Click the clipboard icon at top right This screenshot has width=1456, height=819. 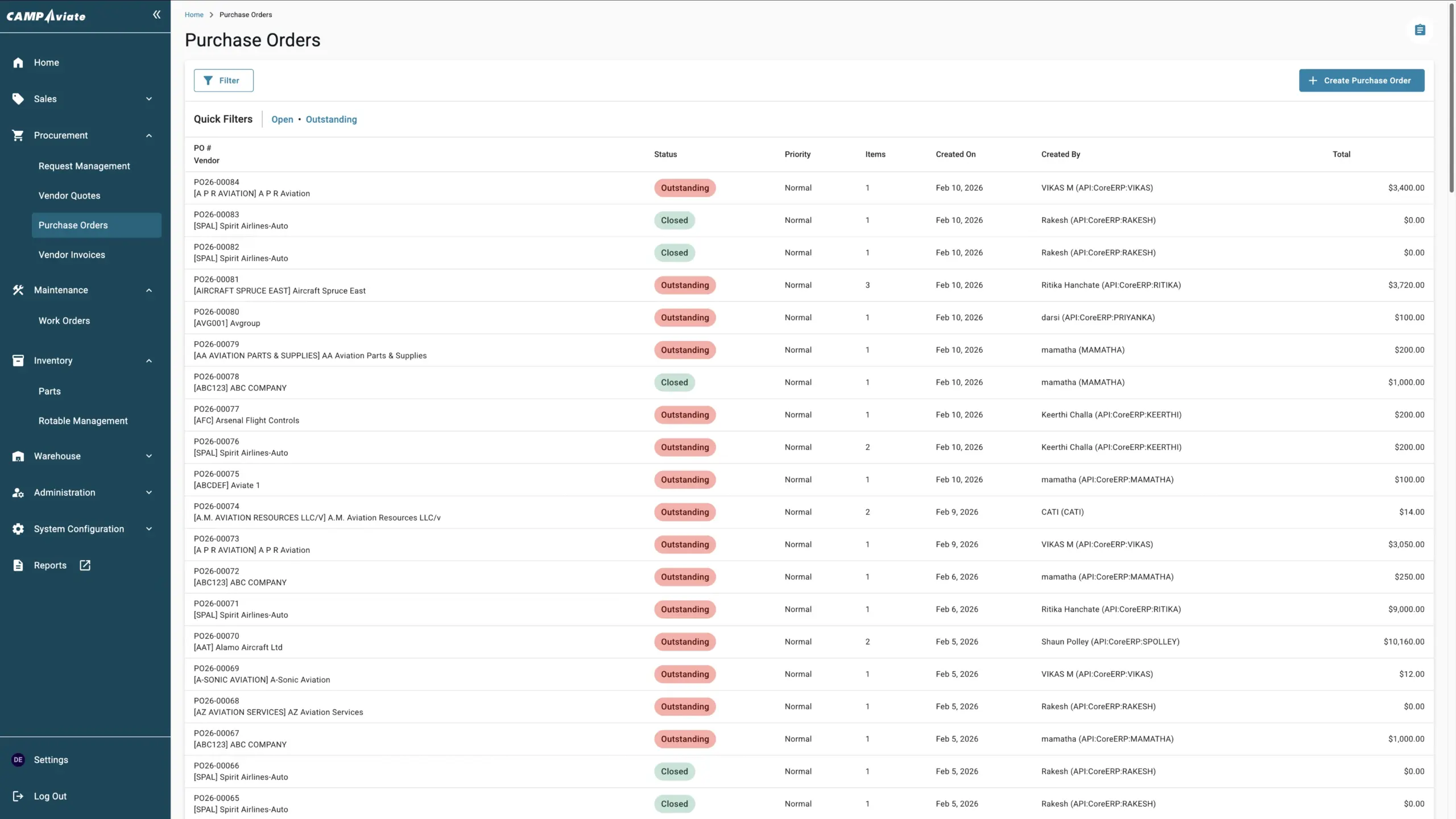coord(1420,30)
